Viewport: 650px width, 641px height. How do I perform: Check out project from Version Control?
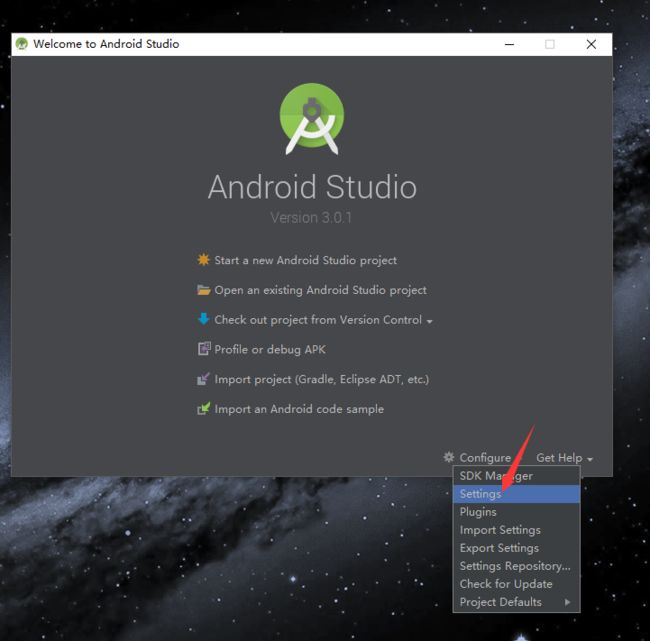click(x=318, y=320)
